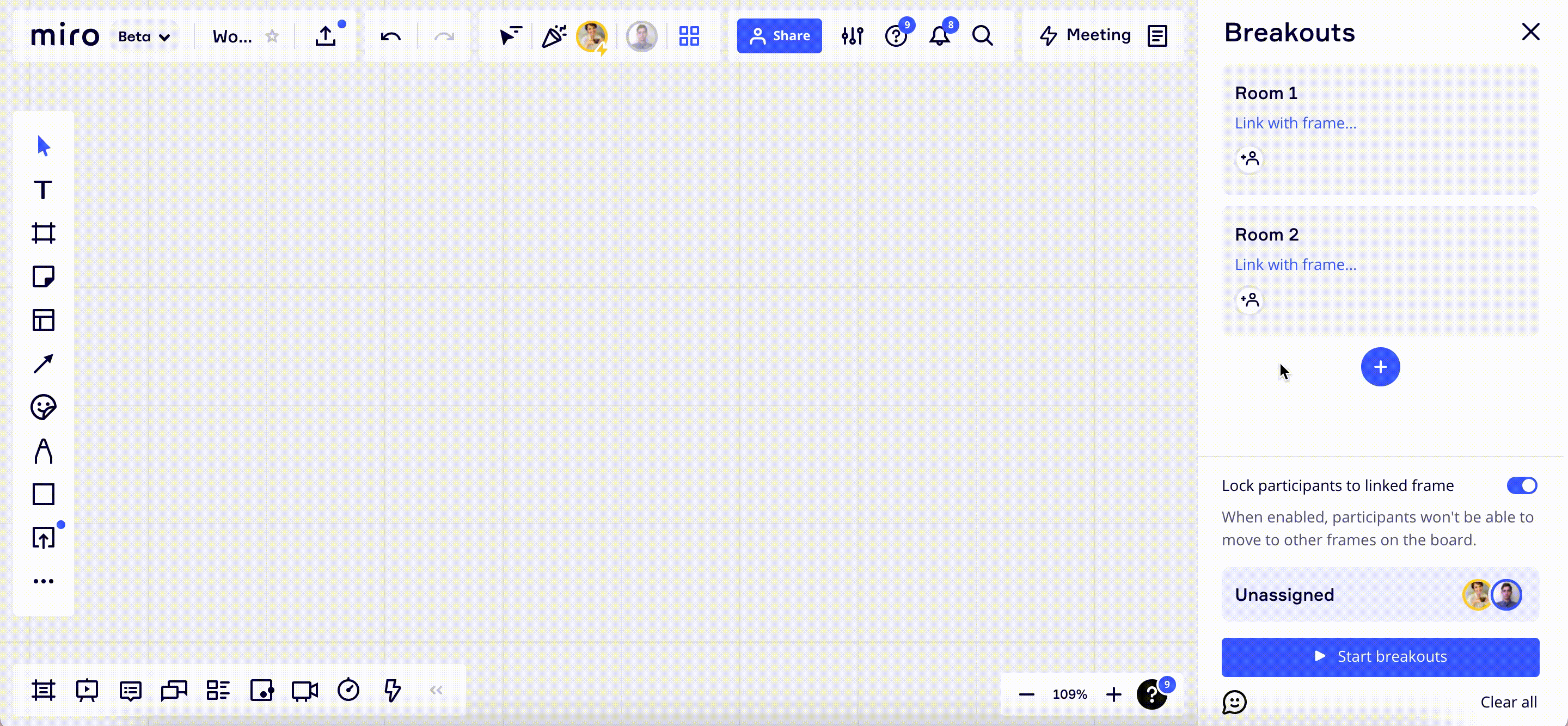Viewport: 1568px width, 726px height.
Task: Select the Frame tool in left toolbar
Action: (43, 233)
